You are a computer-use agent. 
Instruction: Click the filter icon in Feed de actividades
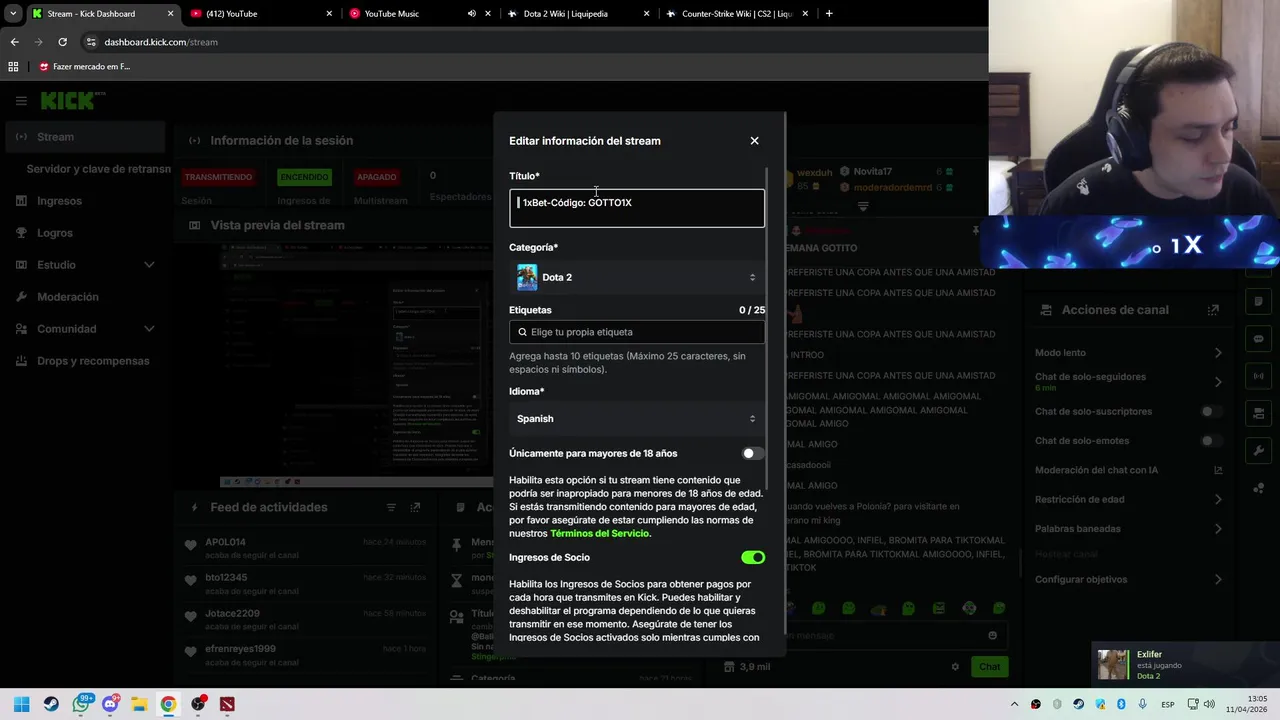pos(391,508)
